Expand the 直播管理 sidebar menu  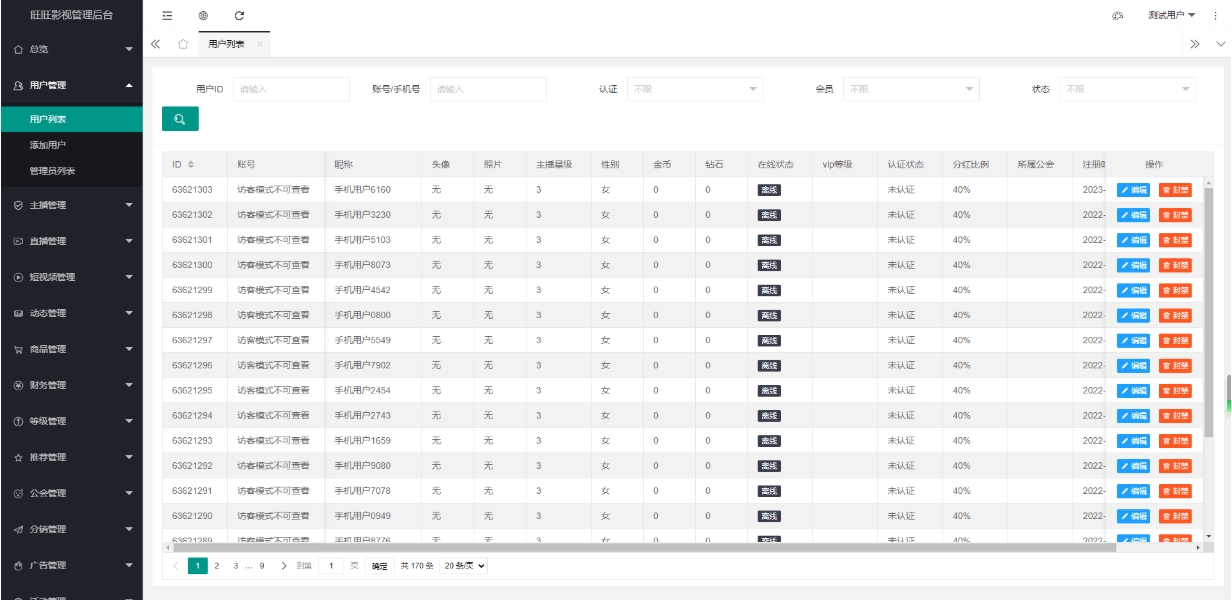pos(71,241)
